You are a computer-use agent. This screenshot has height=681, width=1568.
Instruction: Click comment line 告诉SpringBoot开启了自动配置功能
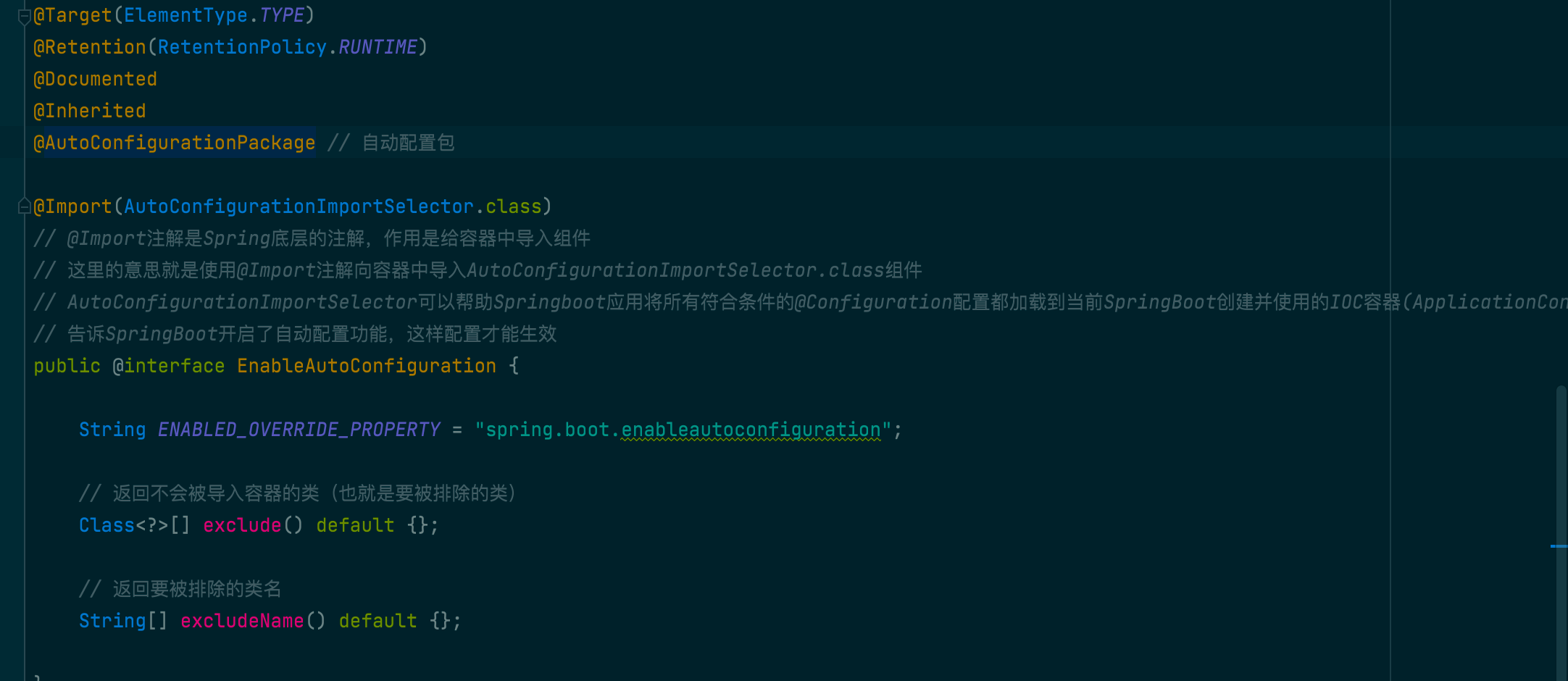point(295,334)
